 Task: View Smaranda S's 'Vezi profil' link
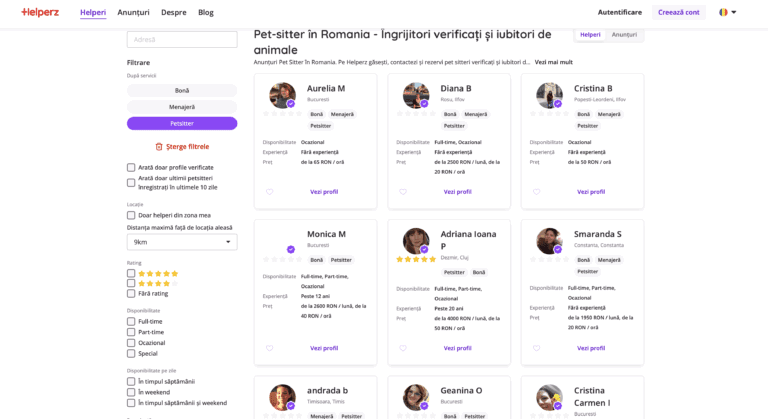coord(591,348)
